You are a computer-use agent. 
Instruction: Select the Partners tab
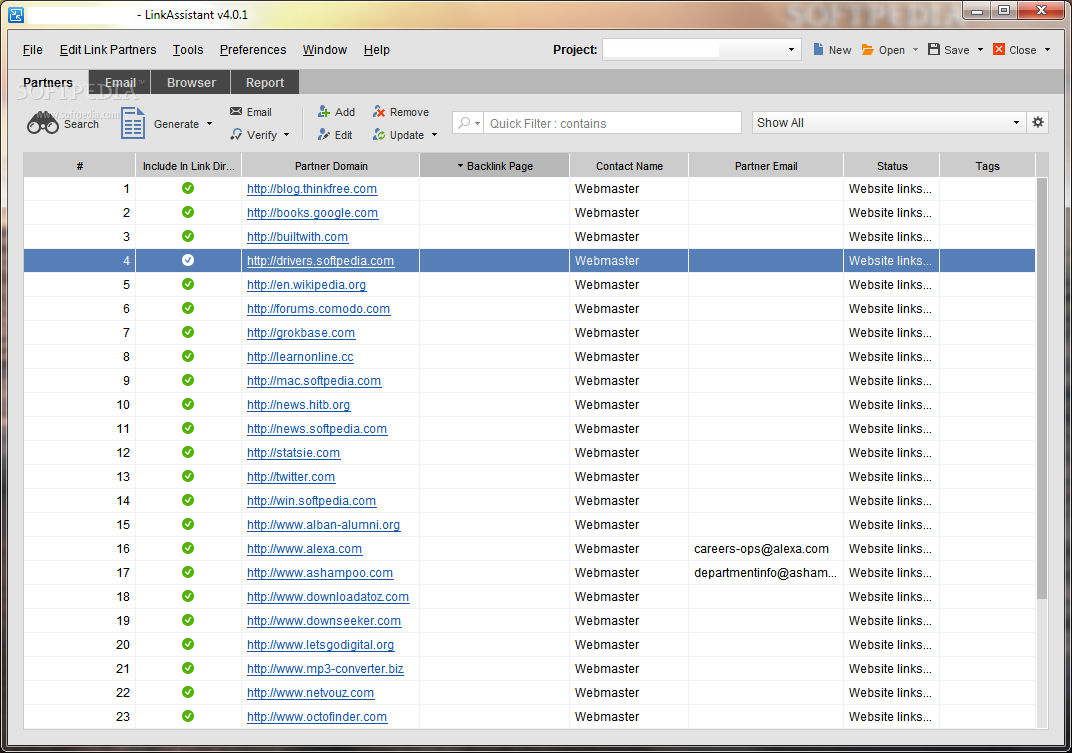point(48,82)
